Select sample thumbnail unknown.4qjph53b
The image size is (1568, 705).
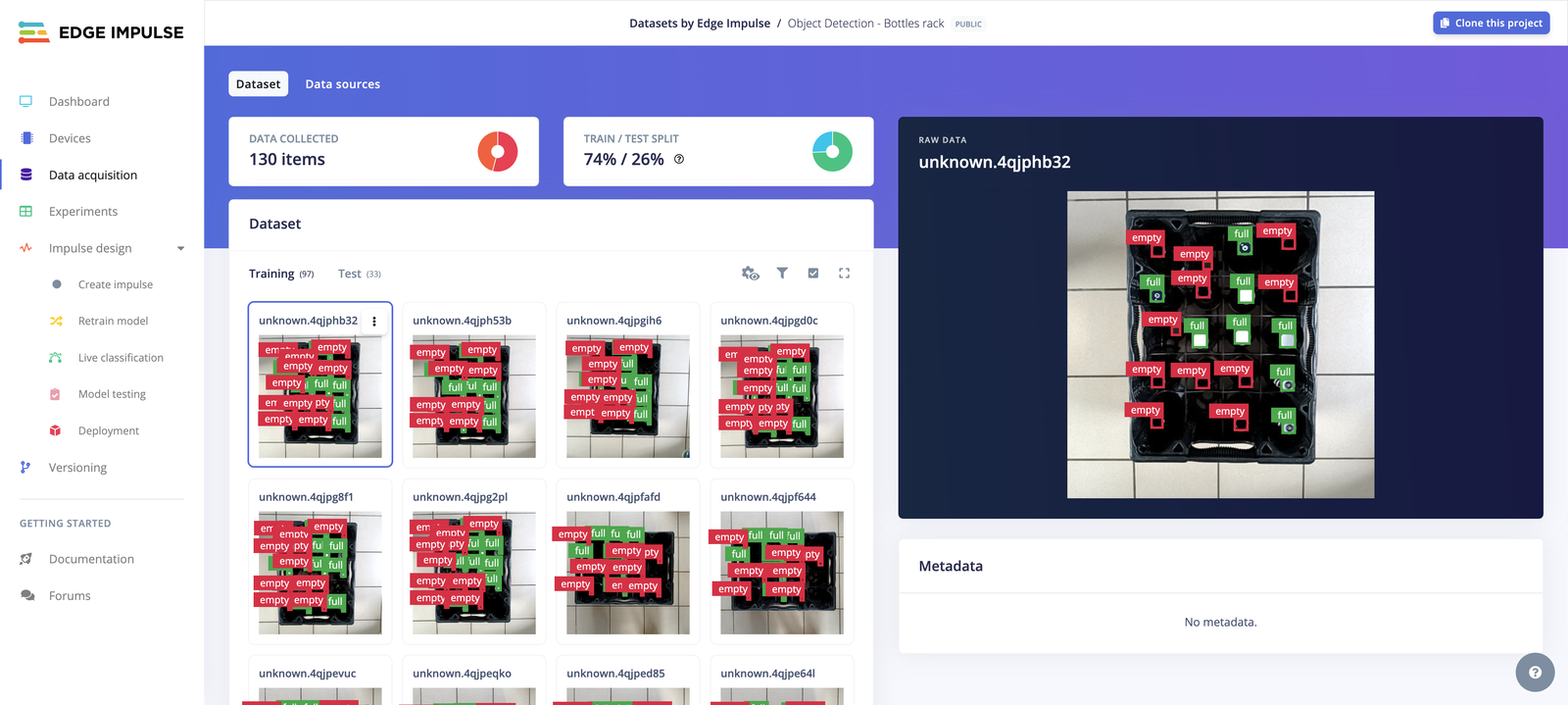point(474,397)
